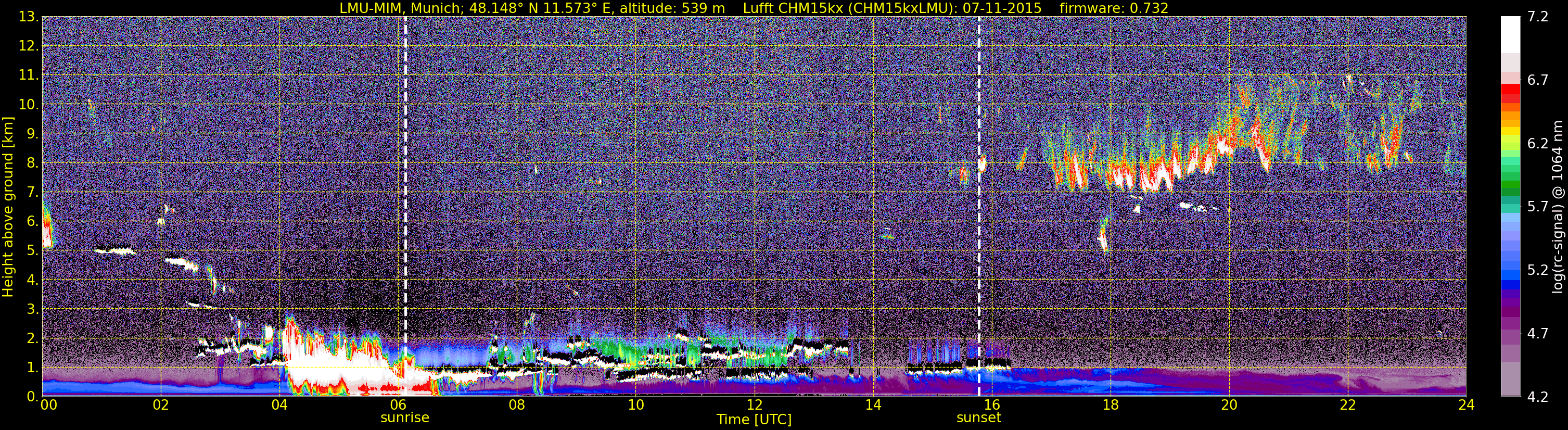Click the white top segment of the colorbar

pyautogui.click(x=1510, y=35)
